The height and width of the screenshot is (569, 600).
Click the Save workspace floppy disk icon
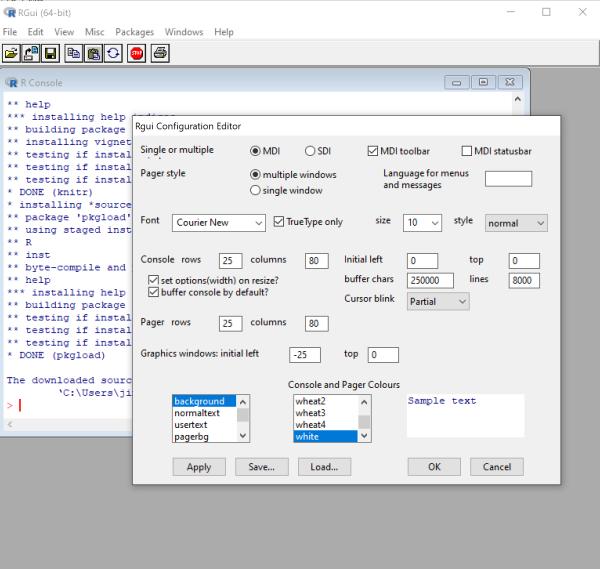50,53
